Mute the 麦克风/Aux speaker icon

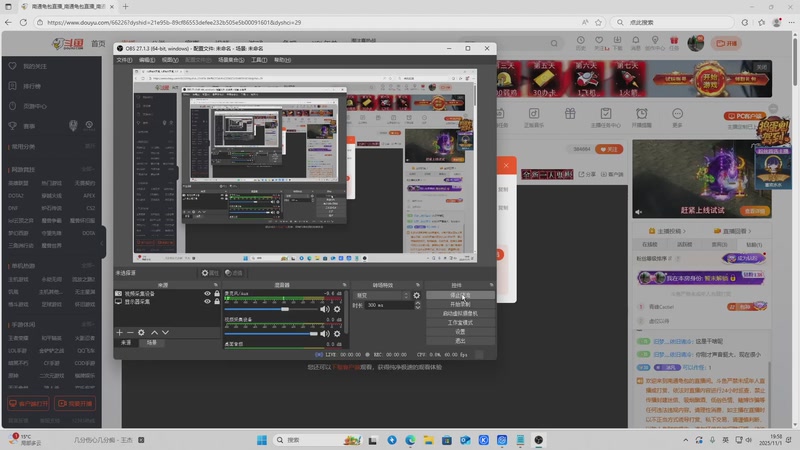(x=324, y=309)
